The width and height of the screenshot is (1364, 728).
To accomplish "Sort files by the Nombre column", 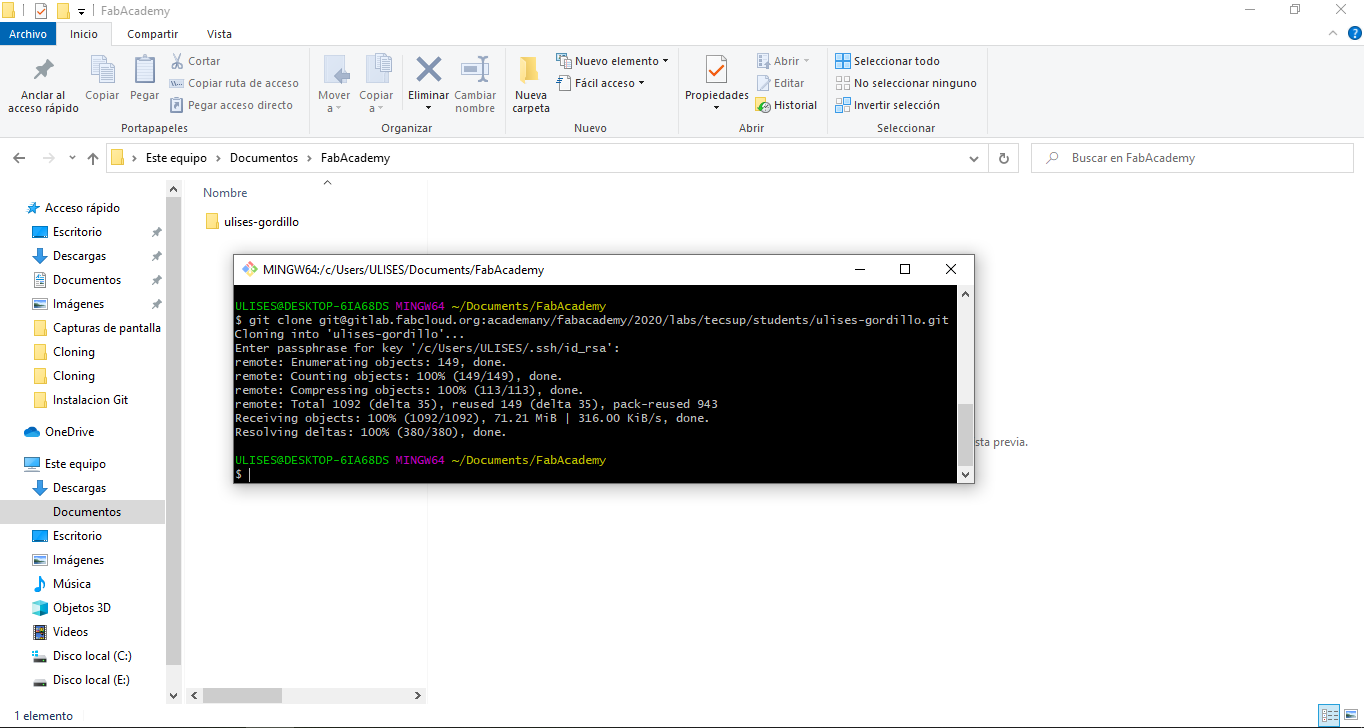I will point(225,193).
